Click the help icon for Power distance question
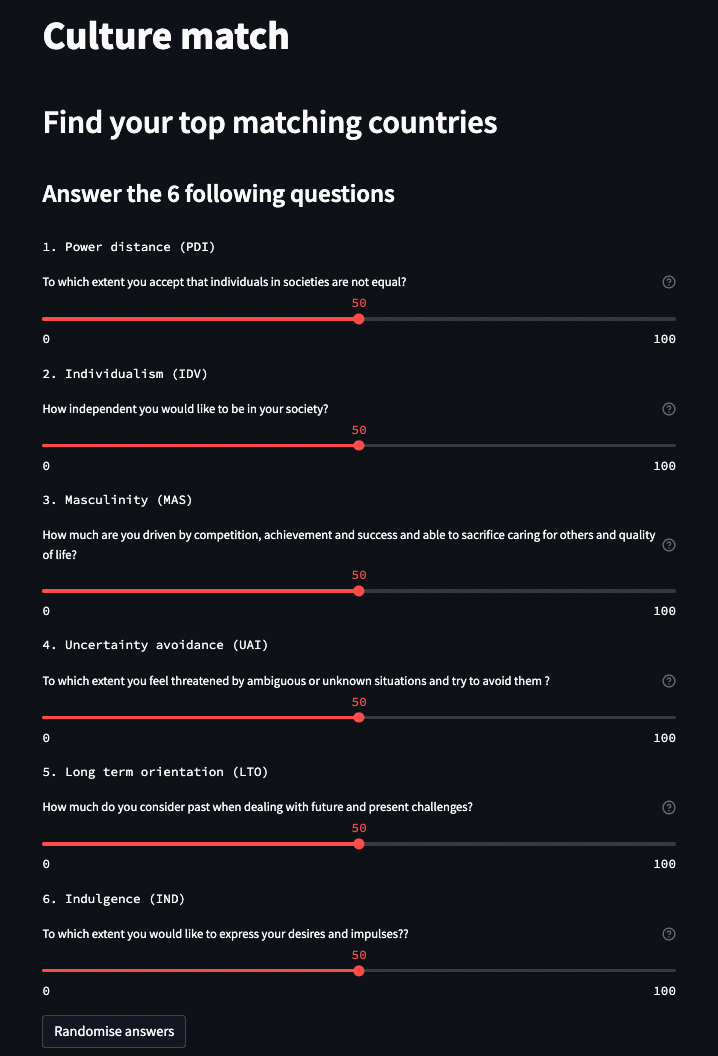 tap(669, 282)
